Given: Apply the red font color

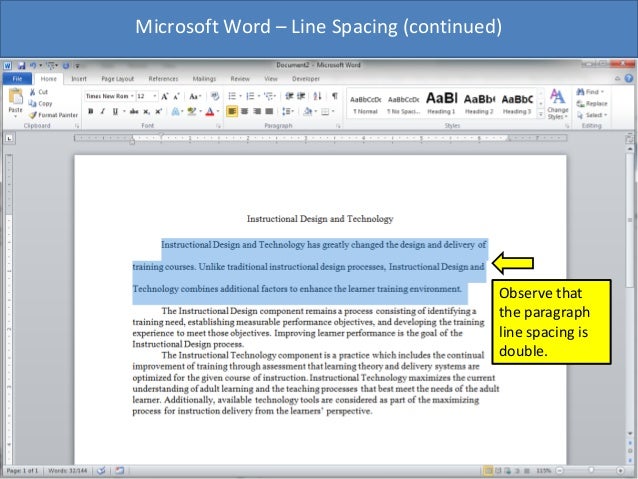Looking at the screenshot, I should coord(210,112).
